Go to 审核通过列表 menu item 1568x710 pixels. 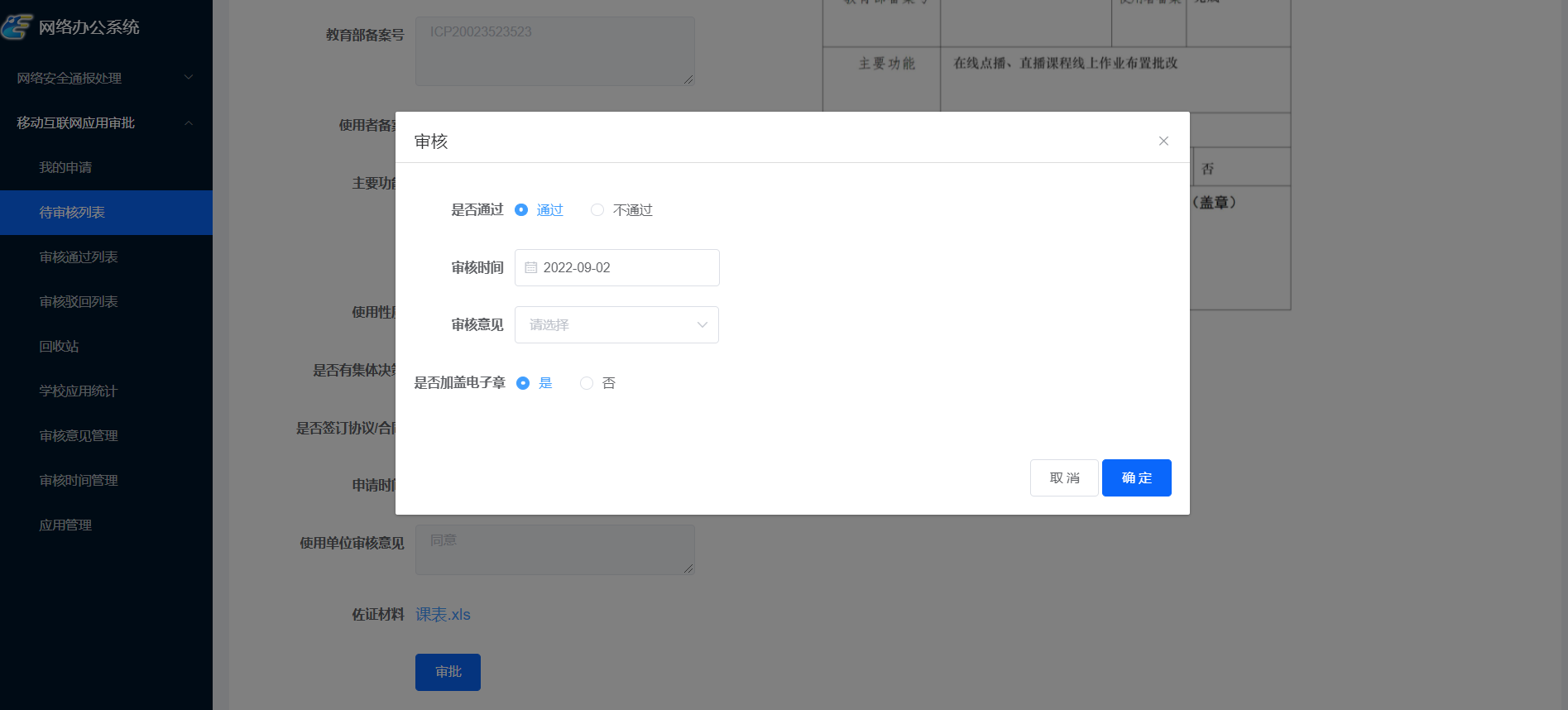79,257
